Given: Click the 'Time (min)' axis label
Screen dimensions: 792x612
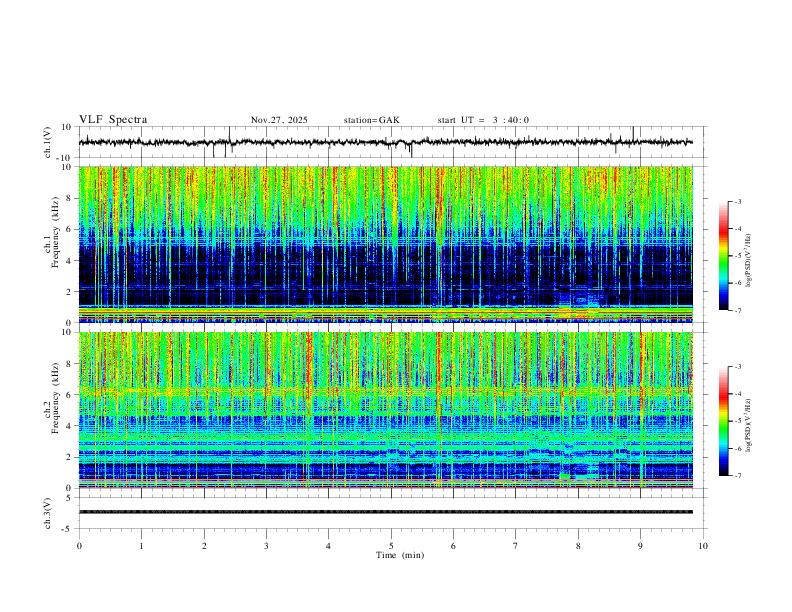Looking at the screenshot, I should pyautogui.click(x=400, y=555).
